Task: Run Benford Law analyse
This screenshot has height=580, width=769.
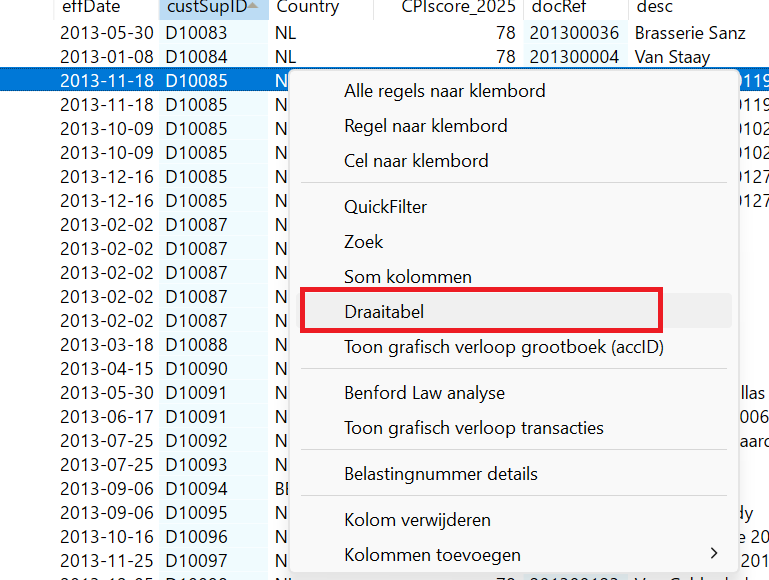Action: pyautogui.click(x=424, y=393)
